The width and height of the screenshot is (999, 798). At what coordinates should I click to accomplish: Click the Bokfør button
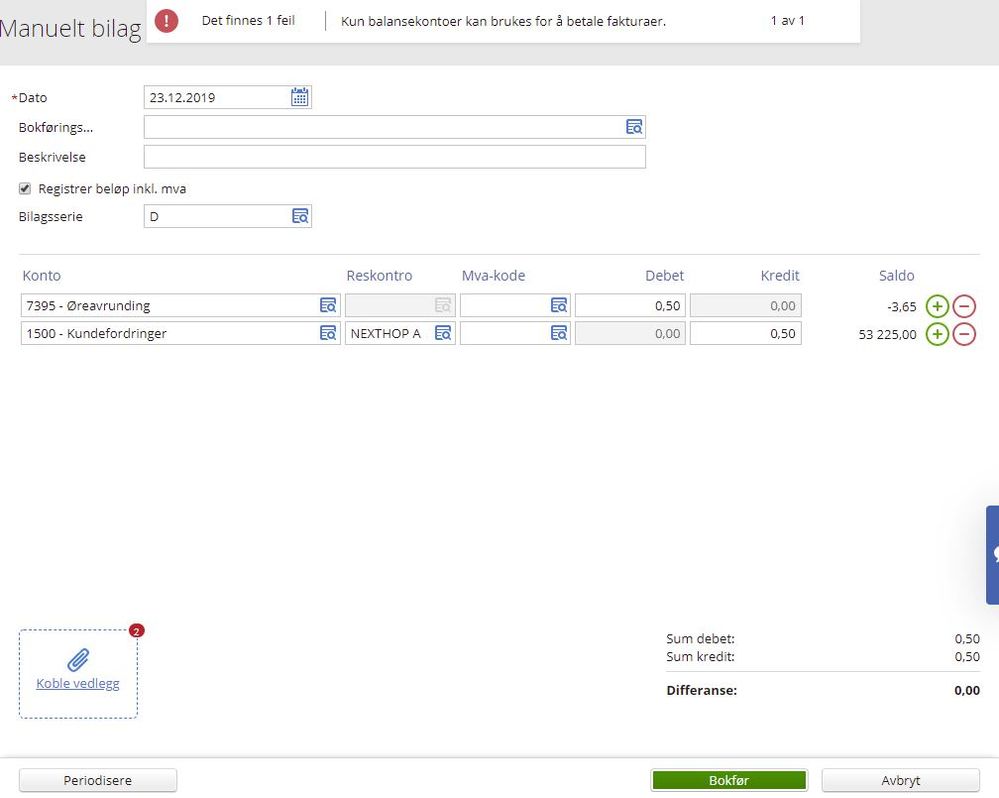tap(729, 780)
